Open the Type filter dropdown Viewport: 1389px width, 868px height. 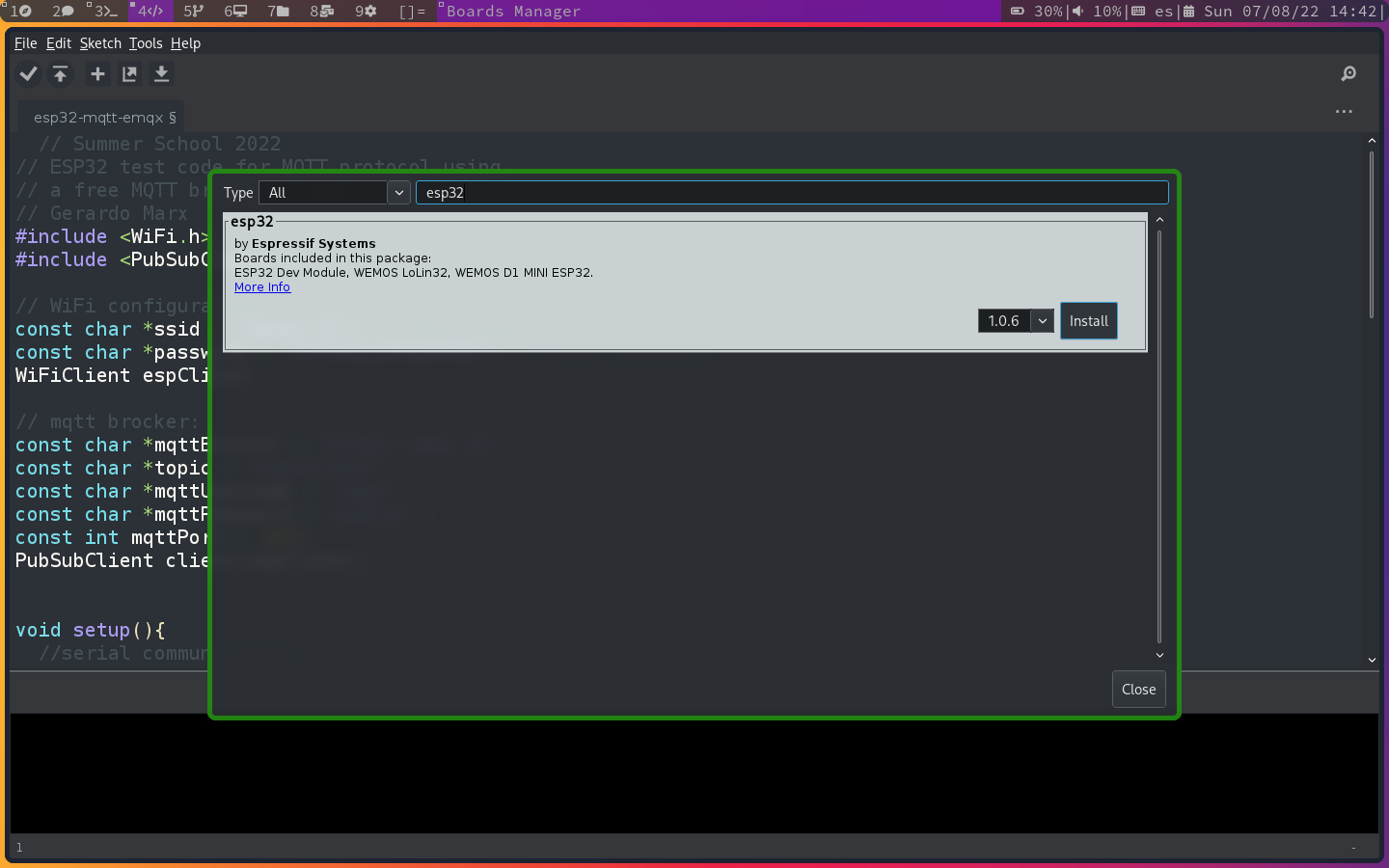pos(334,193)
